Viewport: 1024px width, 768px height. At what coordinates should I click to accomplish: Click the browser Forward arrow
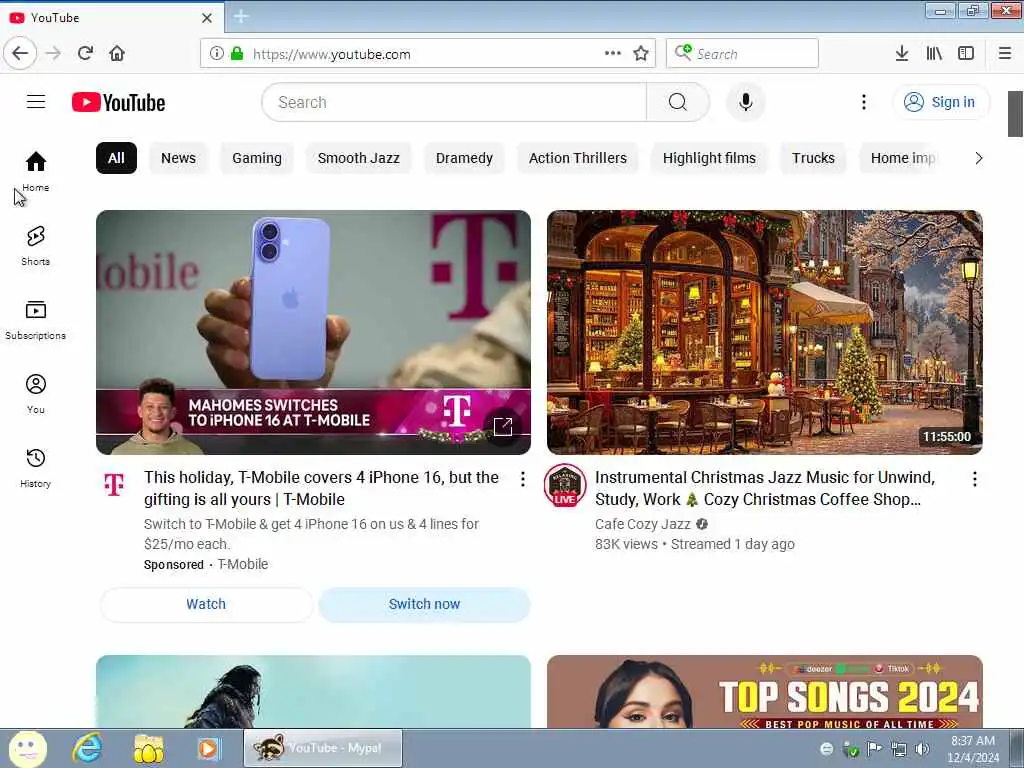54,53
